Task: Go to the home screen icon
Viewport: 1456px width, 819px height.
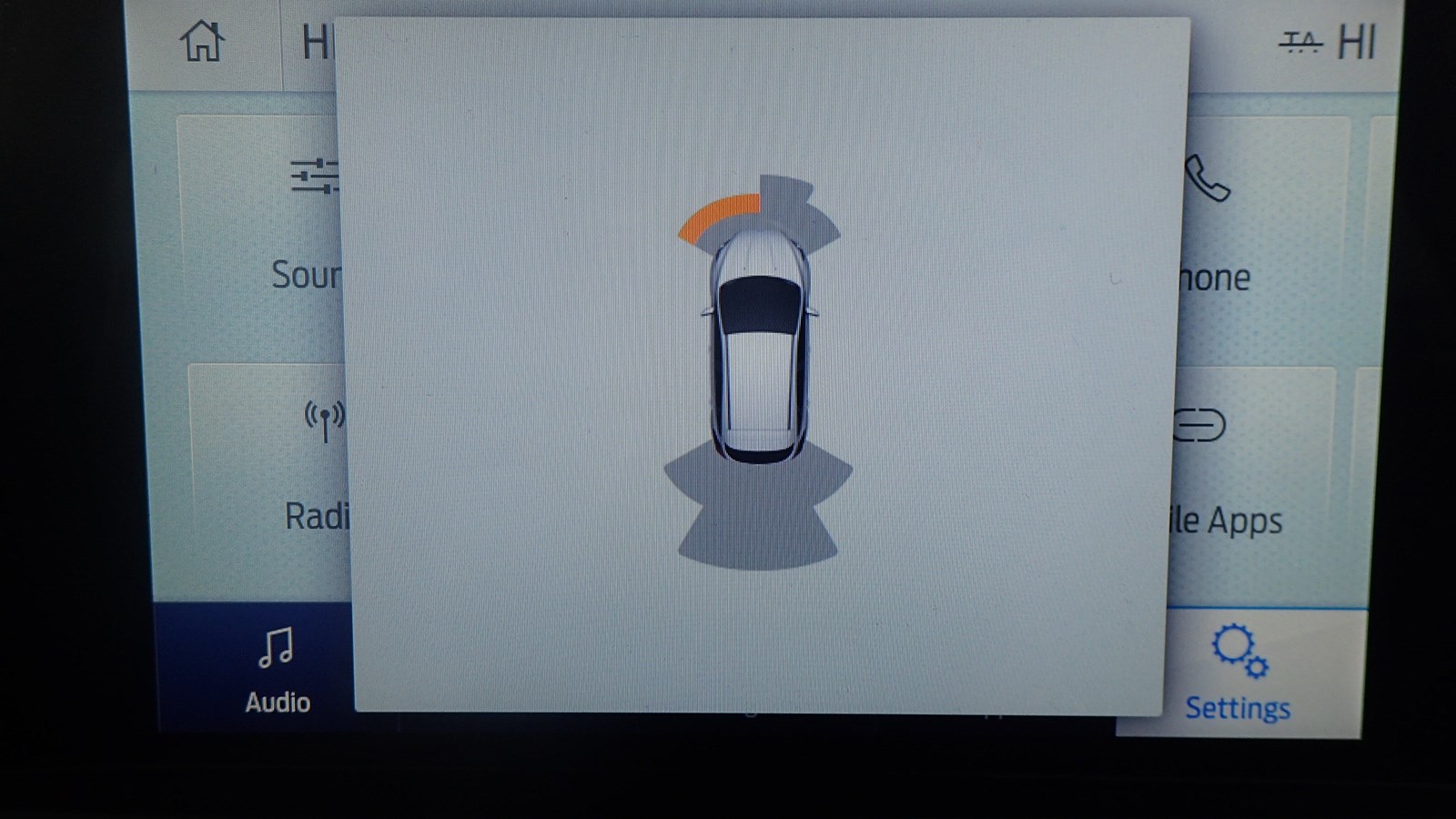Action: tap(202, 42)
